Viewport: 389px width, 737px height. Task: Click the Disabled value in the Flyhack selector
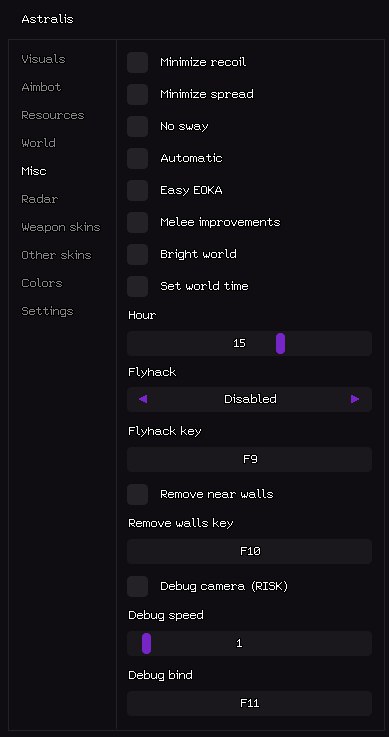[250, 399]
